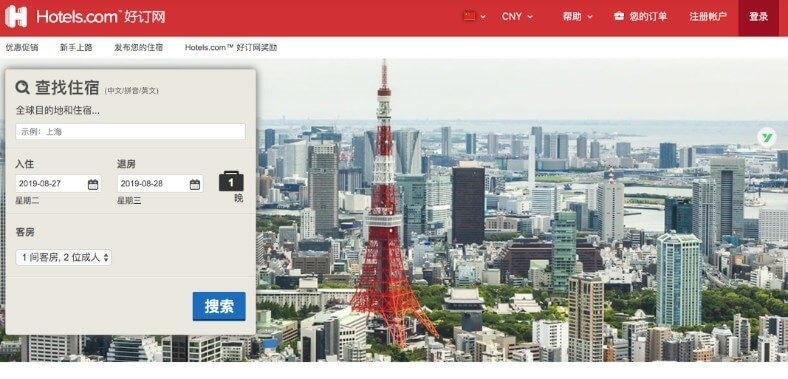Expand the CNY currency dropdown
Viewport: 788px width, 379px height.
pos(517,17)
